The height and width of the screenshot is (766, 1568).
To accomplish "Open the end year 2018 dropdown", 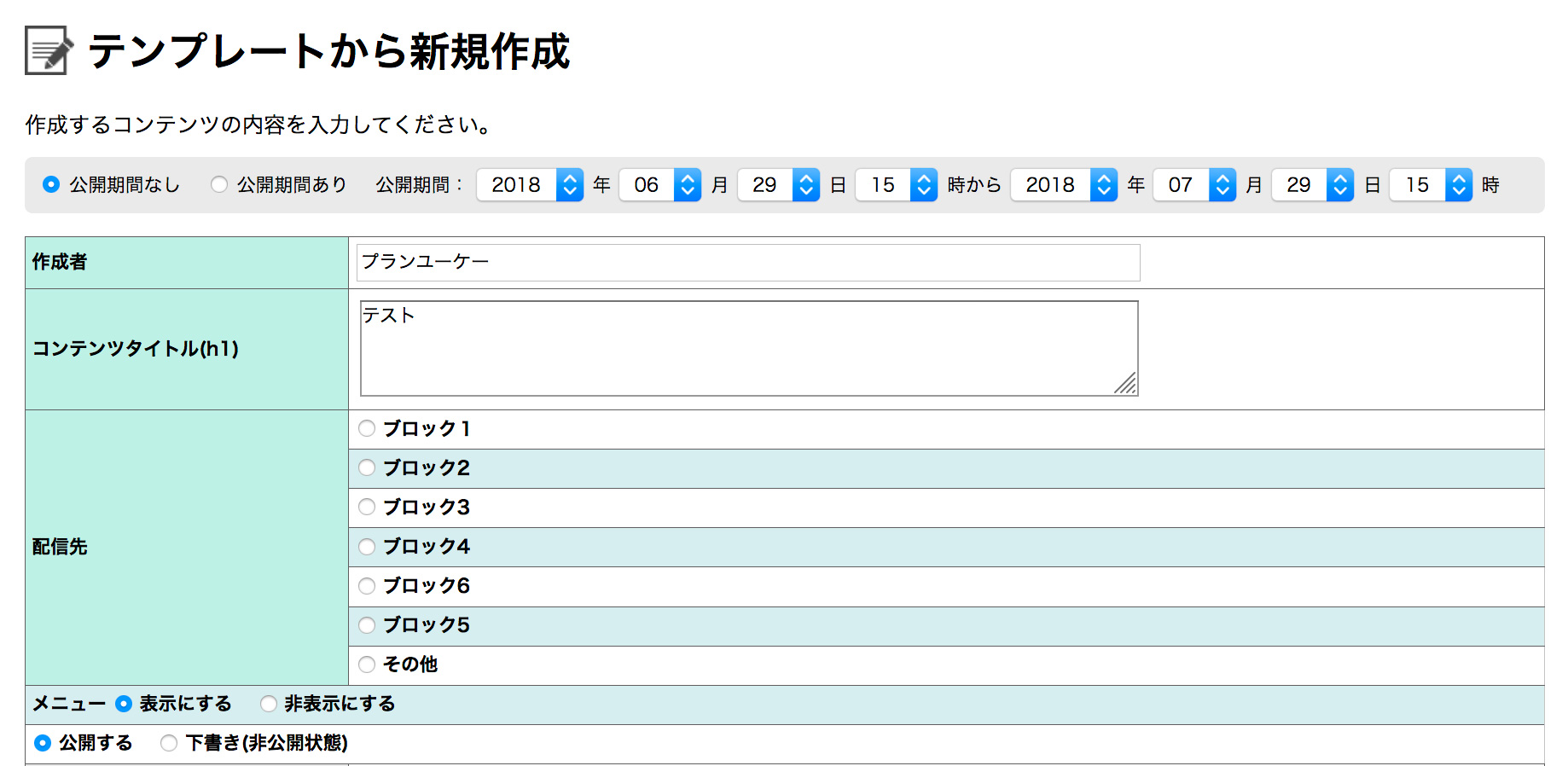I will click(x=1063, y=185).
